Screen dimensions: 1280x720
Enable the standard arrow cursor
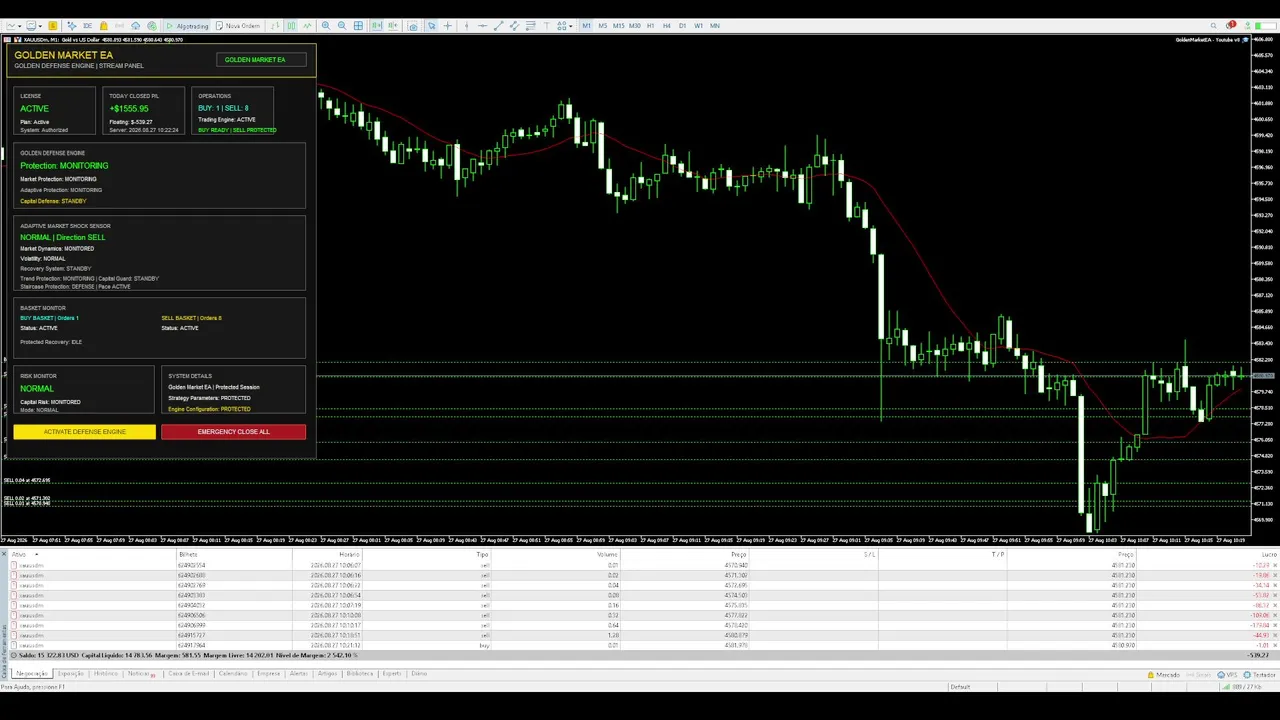(431, 26)
